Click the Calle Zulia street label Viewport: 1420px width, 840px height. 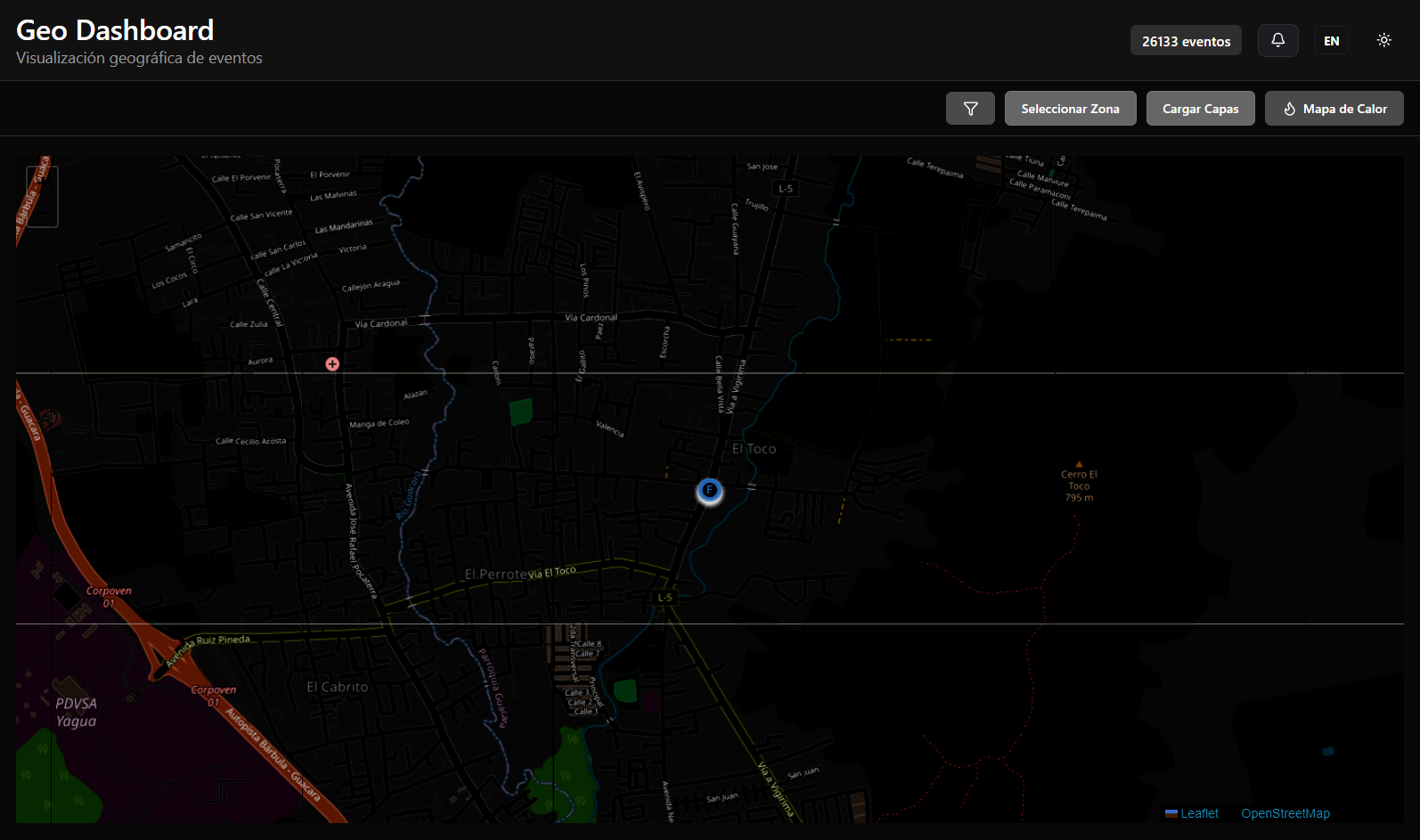[x=249, y=324]
